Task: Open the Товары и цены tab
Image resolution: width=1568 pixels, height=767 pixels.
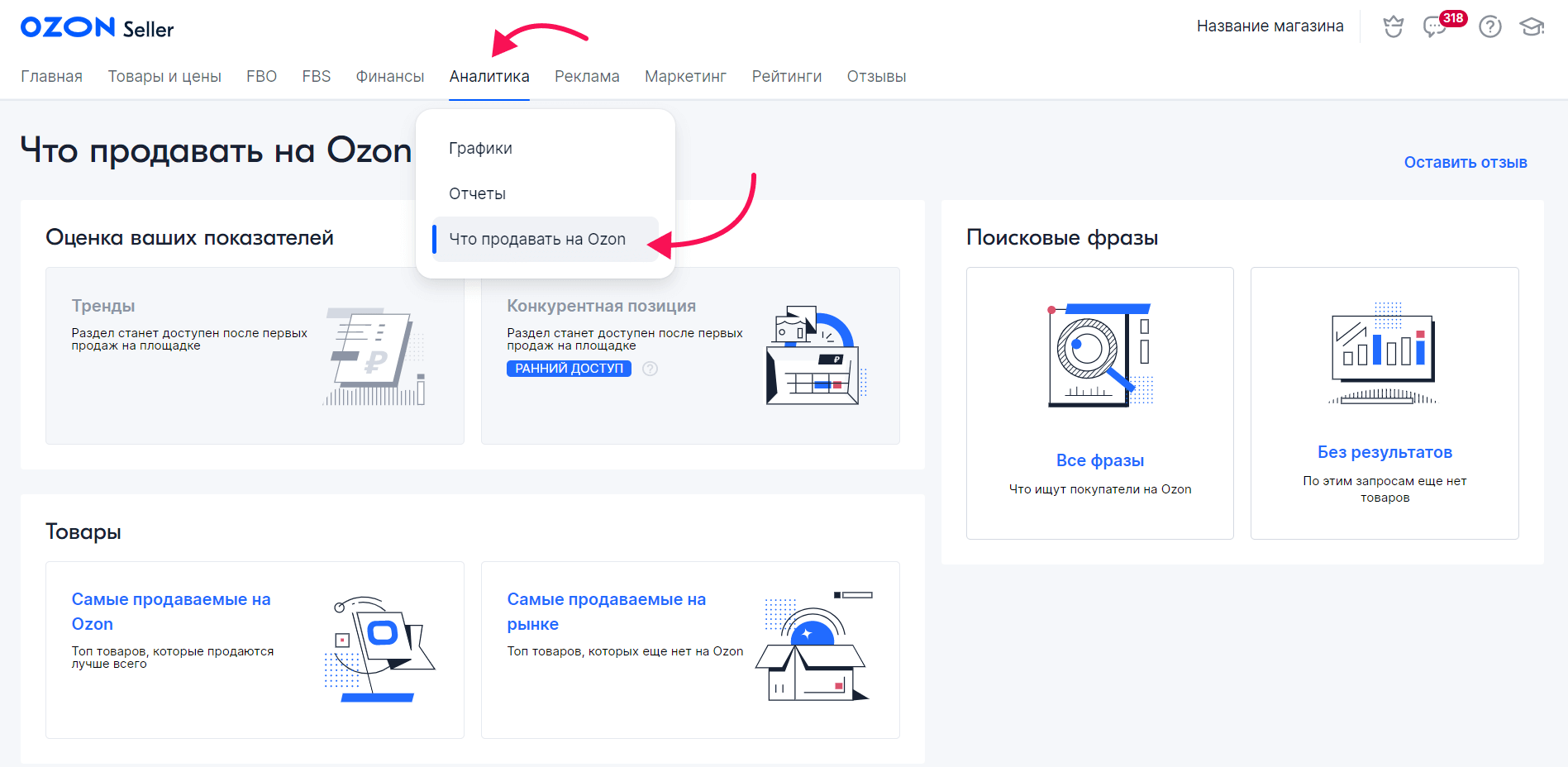Action: coord(164,77)
